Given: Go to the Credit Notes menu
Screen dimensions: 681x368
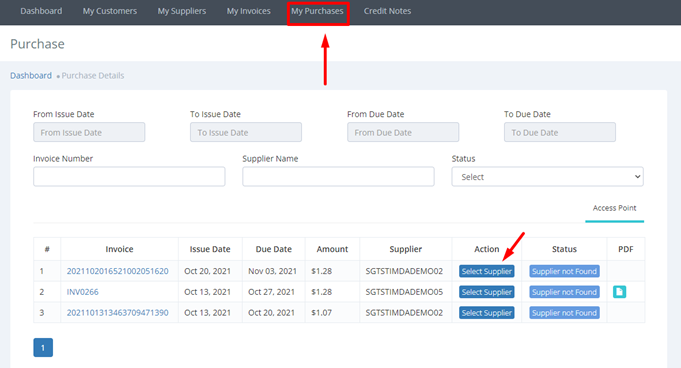Looking at the screenshot, I should tap(387, 11).
